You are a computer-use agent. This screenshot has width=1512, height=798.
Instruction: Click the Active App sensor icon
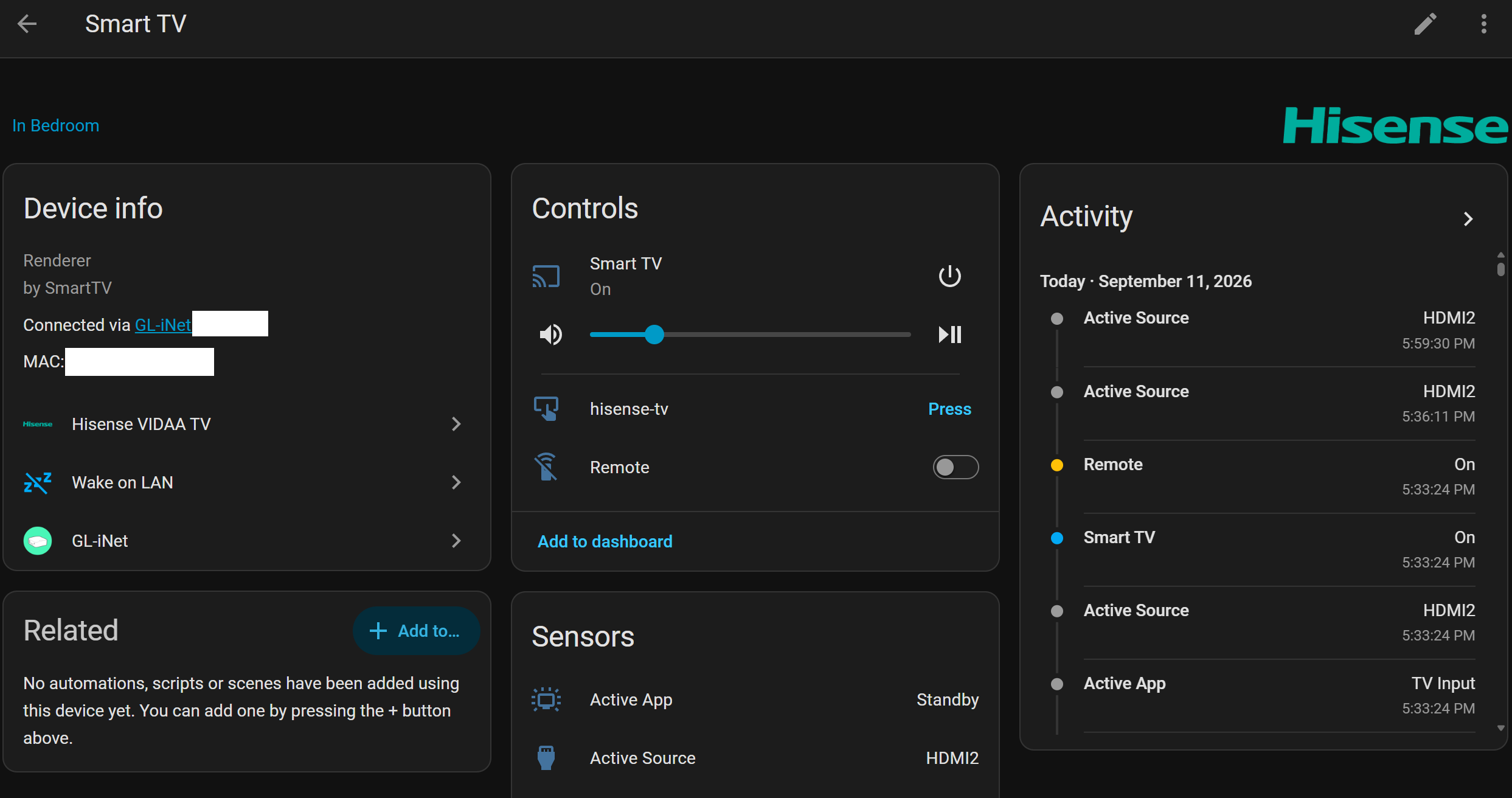click(x=546, y=699)
